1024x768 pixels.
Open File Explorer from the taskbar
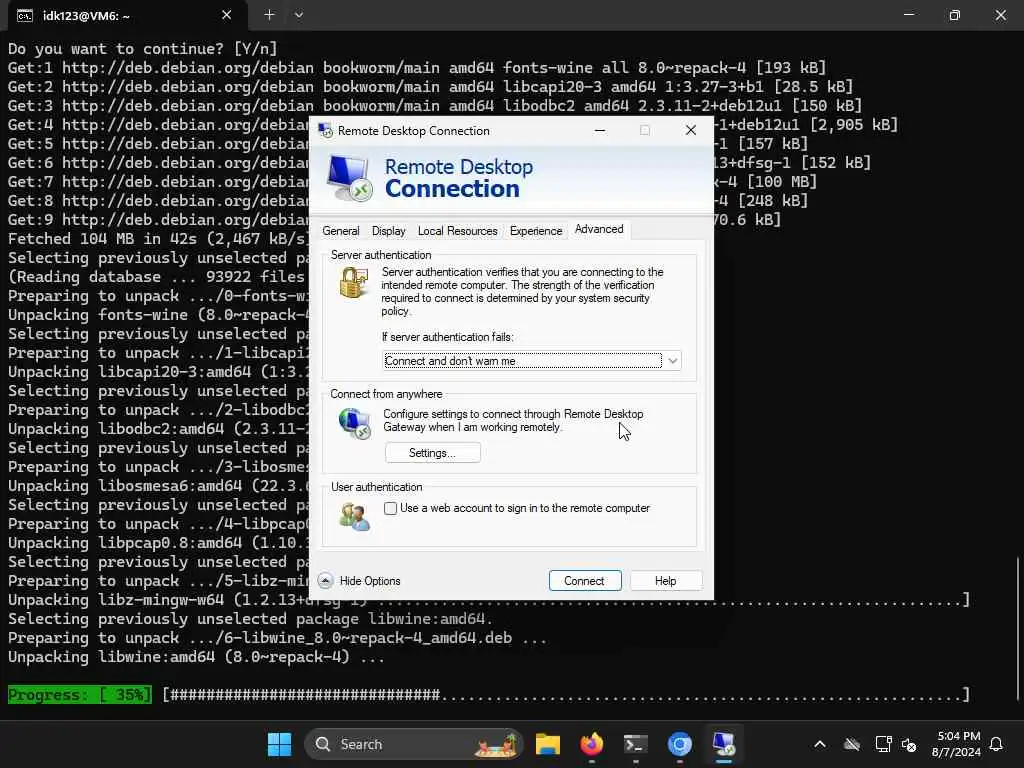tap(547, 744)
